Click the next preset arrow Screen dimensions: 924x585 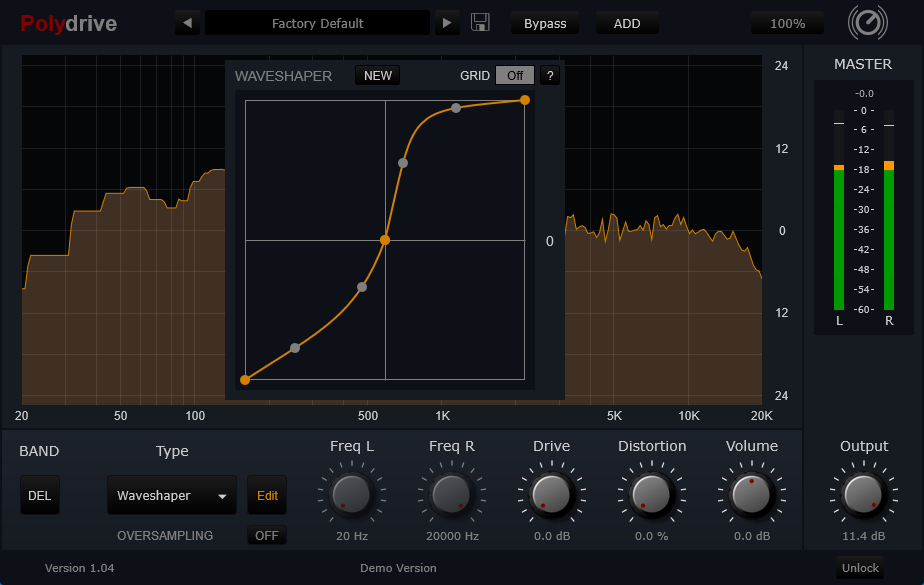(x=447, y=22)
